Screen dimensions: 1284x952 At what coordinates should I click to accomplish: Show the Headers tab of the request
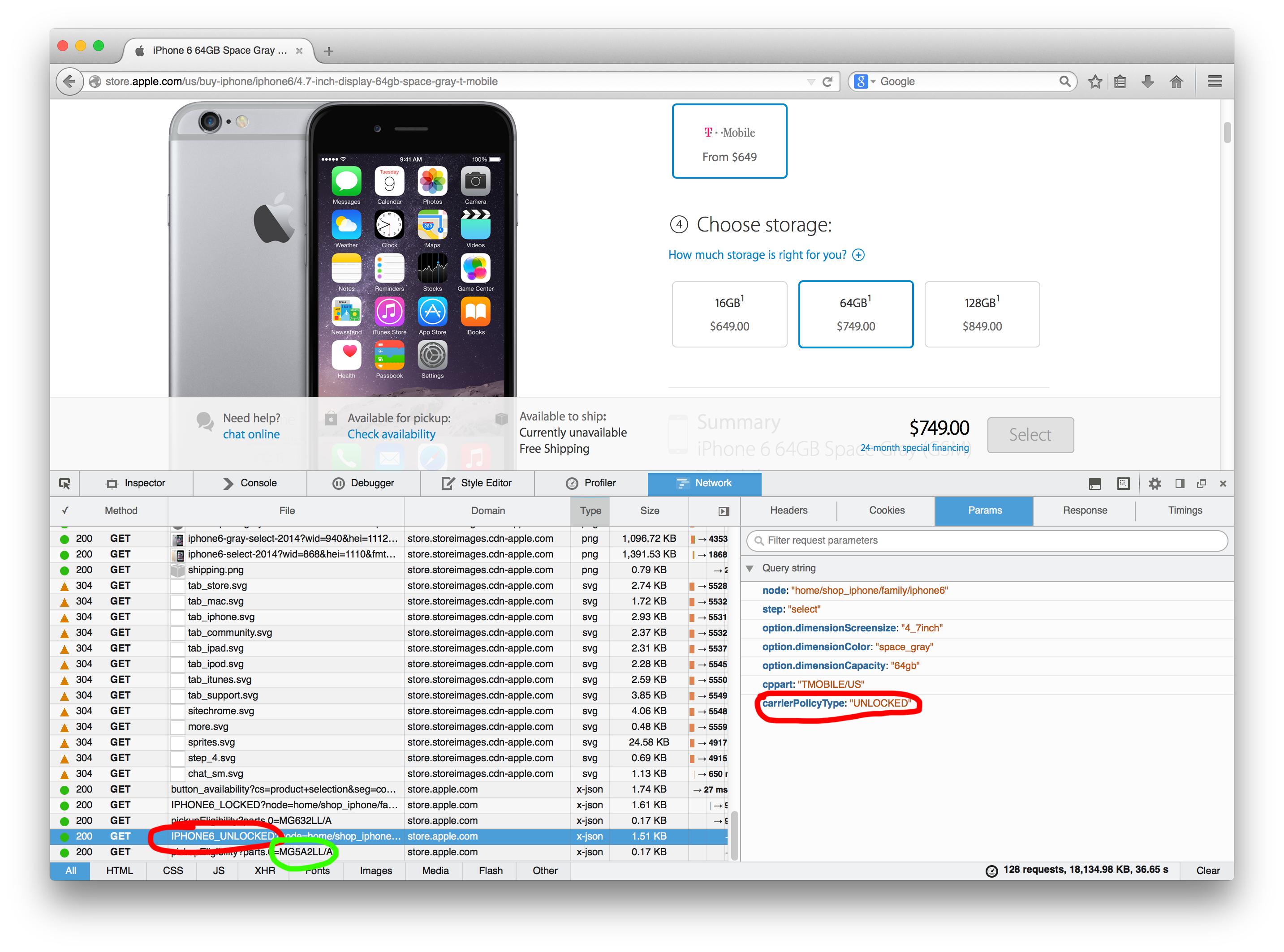tap(788, 510)
